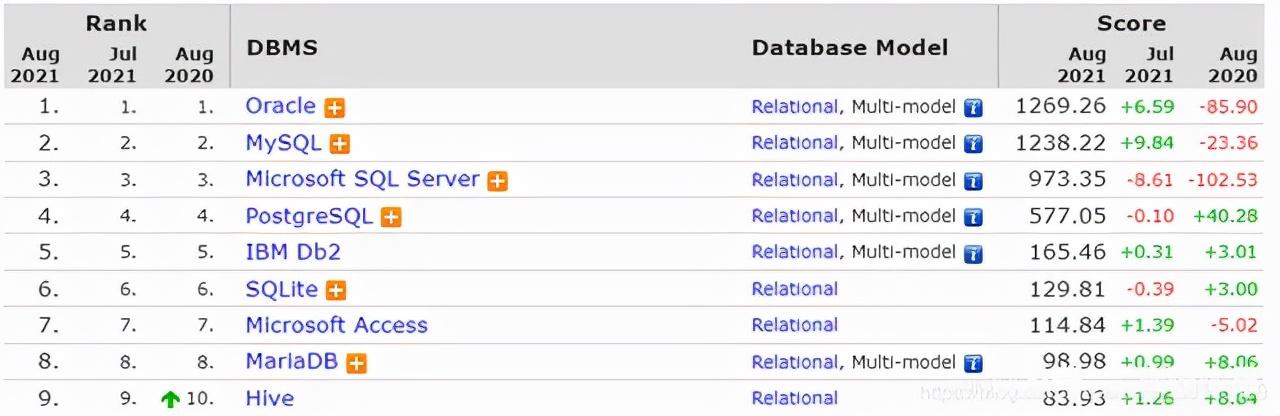
Task: Click the Relational model link for SQLite
Action: click(x=795, y=289)
